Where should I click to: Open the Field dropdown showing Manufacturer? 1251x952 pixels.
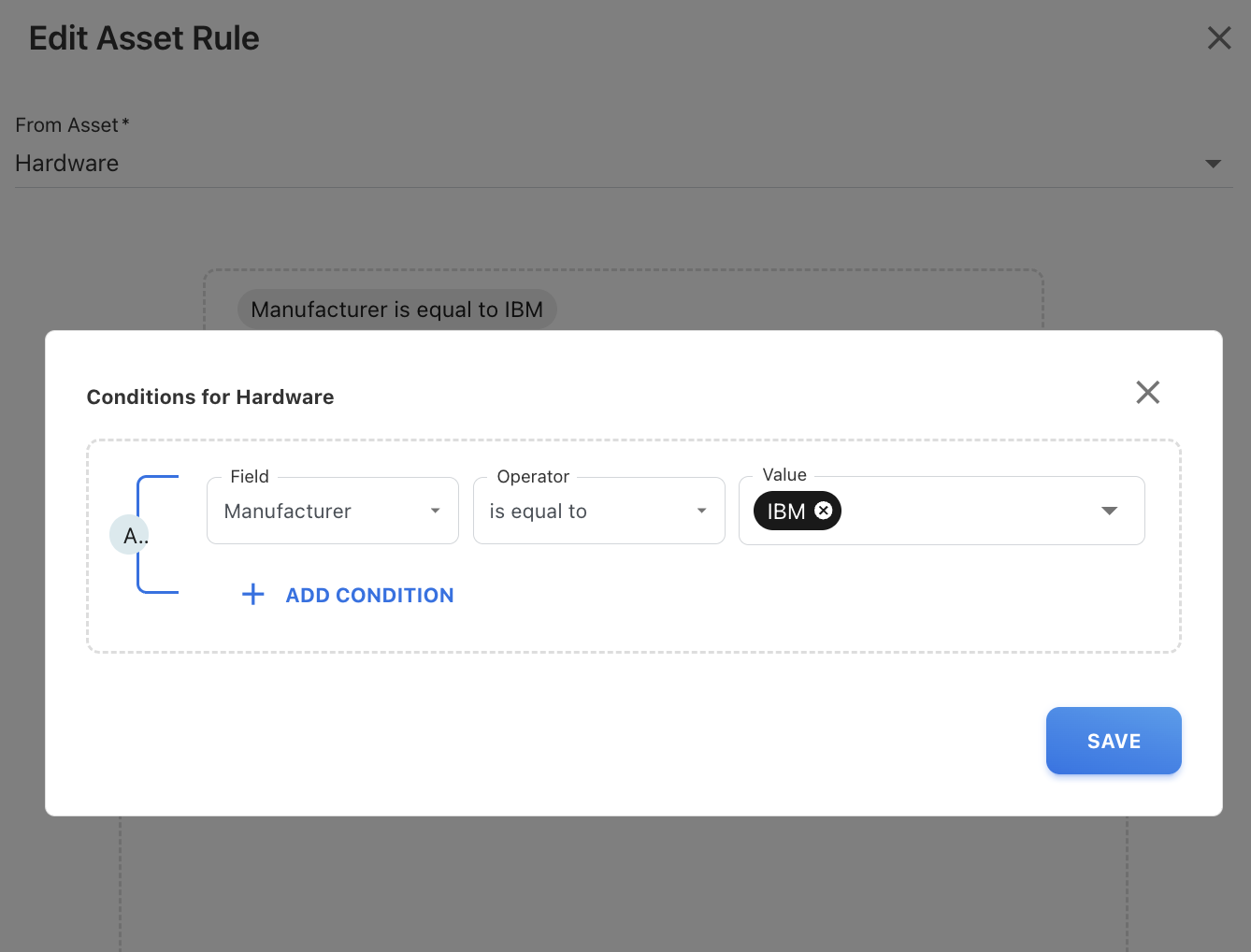[x=318, y=512]
